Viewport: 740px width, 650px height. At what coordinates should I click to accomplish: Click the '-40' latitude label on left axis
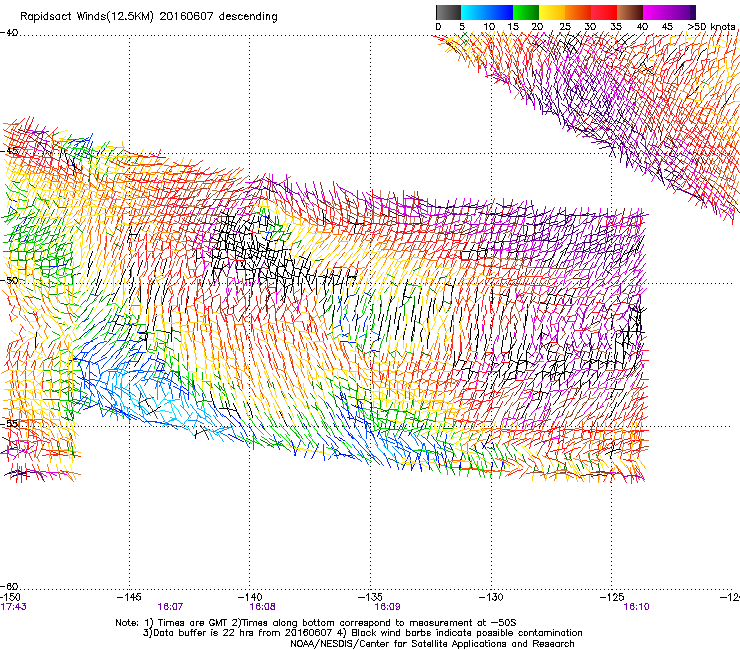9,33
